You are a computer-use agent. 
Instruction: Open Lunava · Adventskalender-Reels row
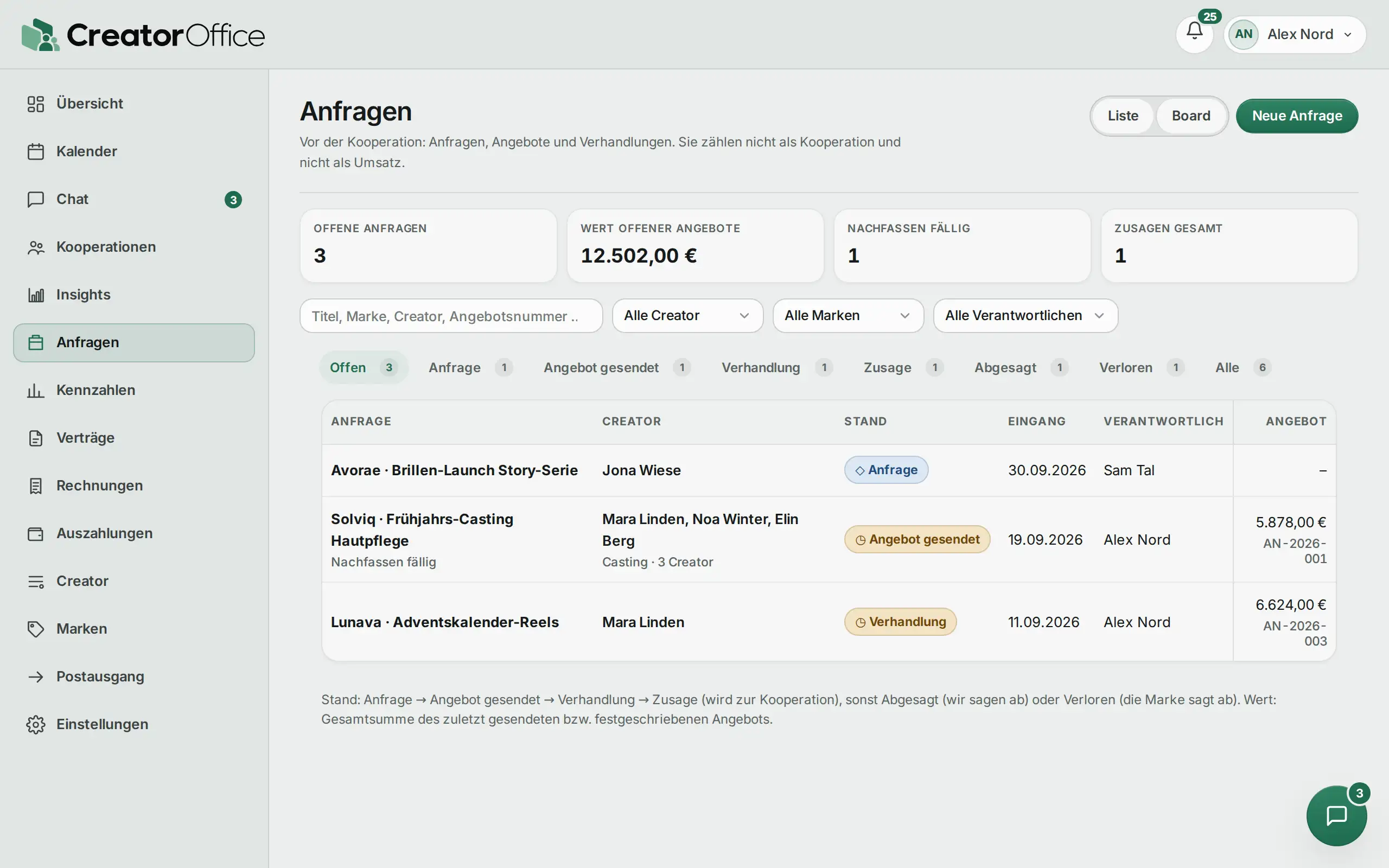pos(829,622)
